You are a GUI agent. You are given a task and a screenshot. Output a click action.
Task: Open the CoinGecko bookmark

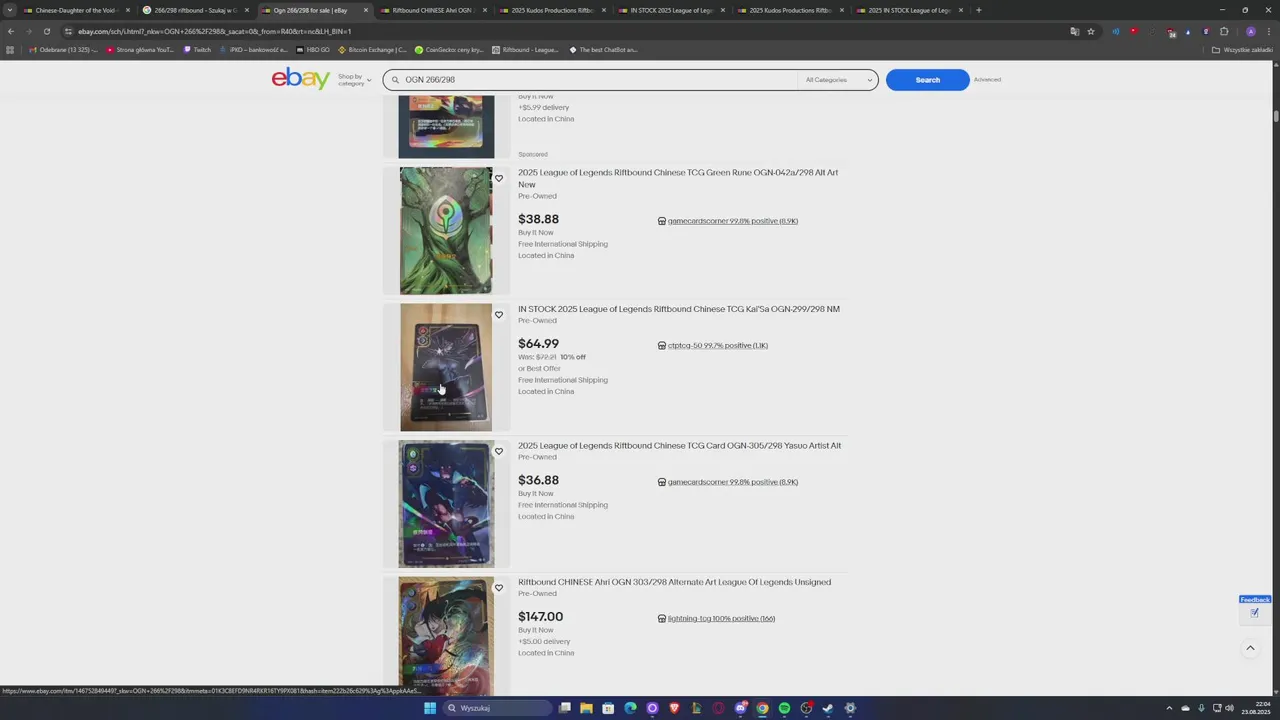coord(449,49)
